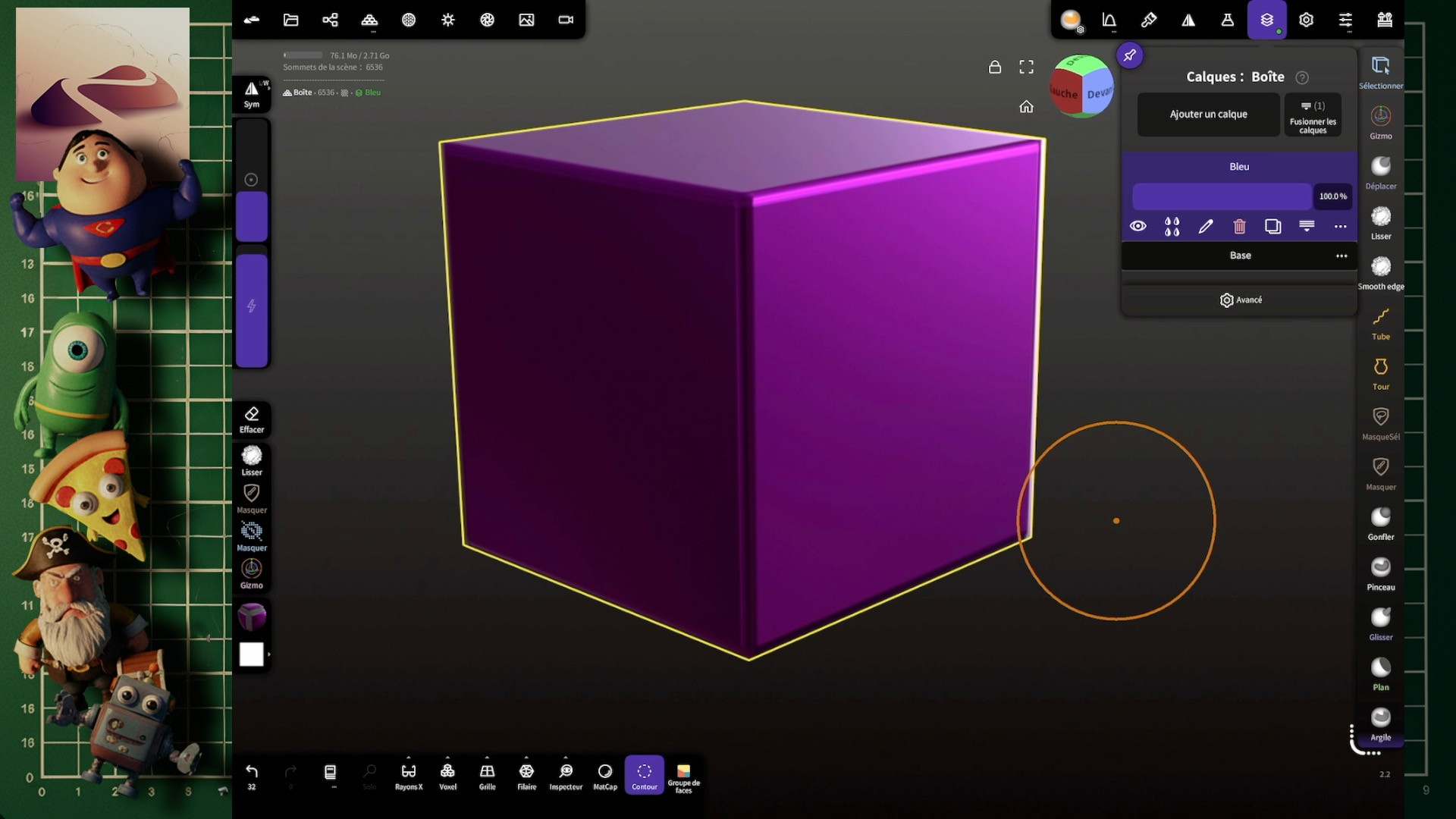Select the Tube tool
The width and height of the screenshot is (1456, 819).
click(x=1380, y=323)
